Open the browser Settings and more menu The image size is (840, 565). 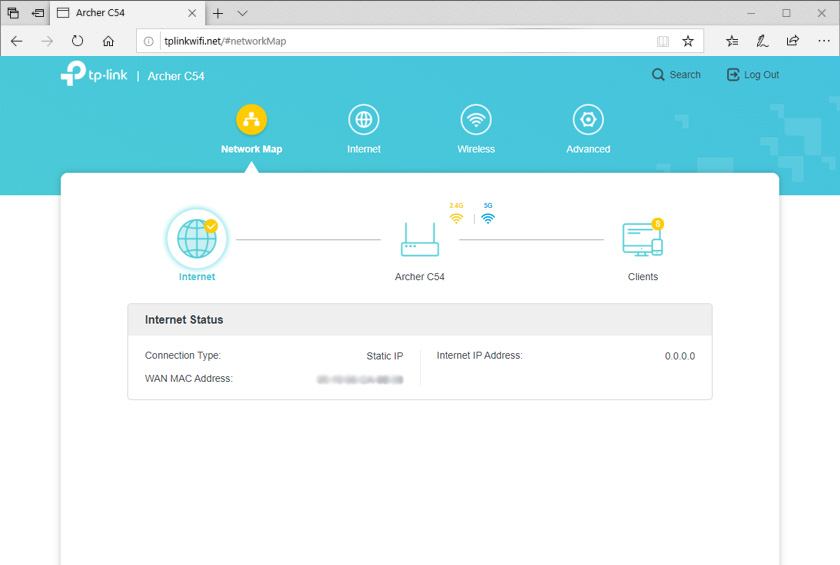coord(822,41)
